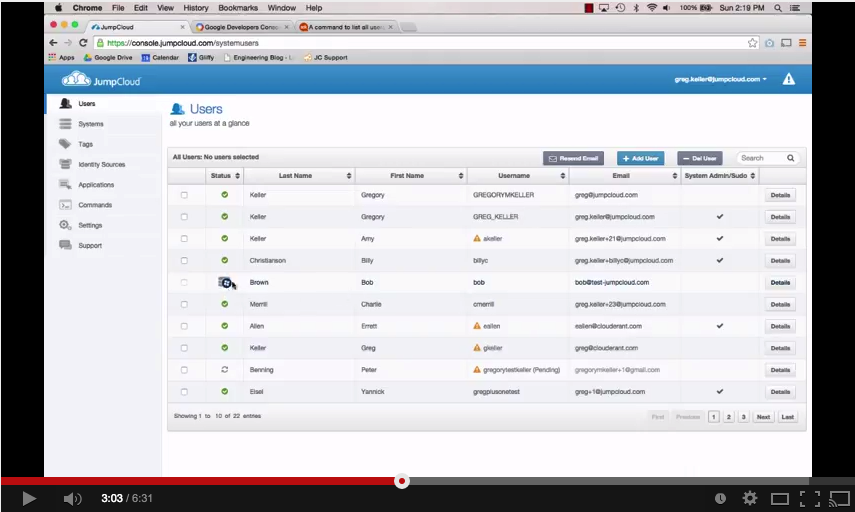Open Systems in the sidebar
Viewport: 855px width, 512px height.
[91, 124]
